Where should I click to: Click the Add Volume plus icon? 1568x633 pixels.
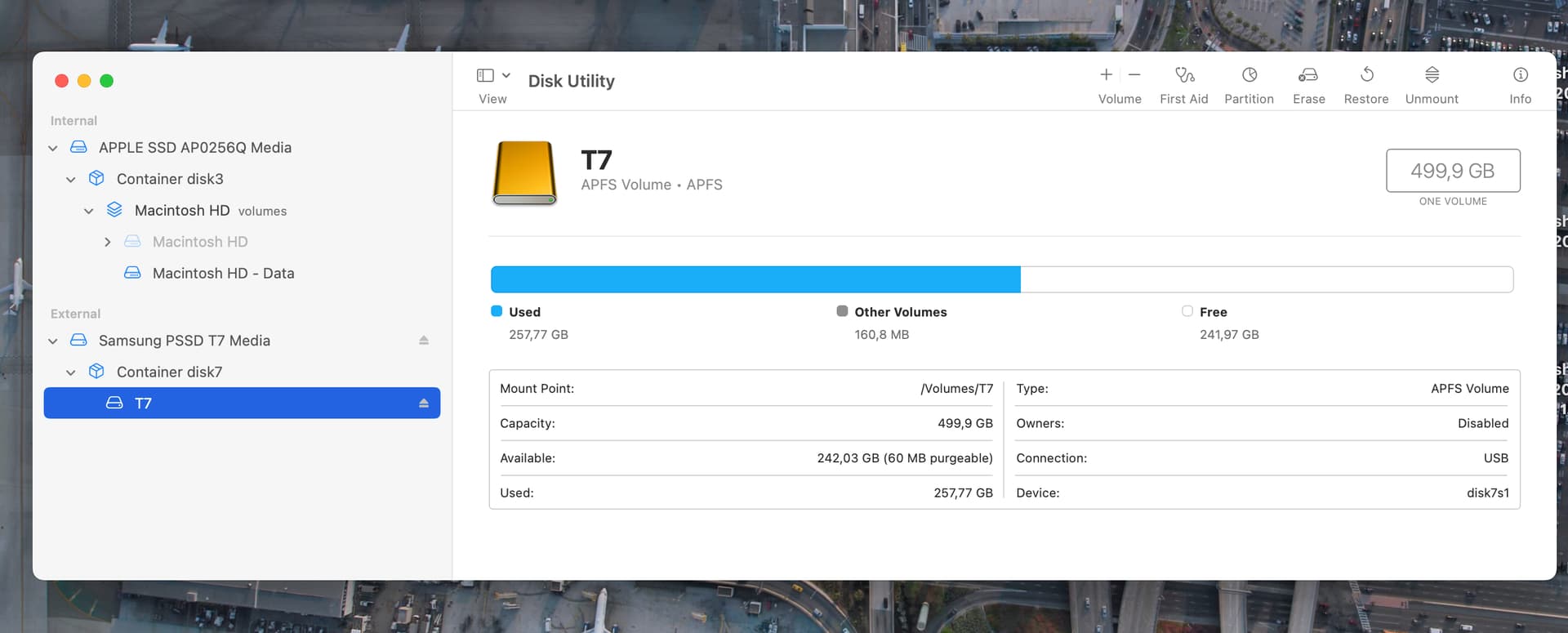pos(1107,74)
